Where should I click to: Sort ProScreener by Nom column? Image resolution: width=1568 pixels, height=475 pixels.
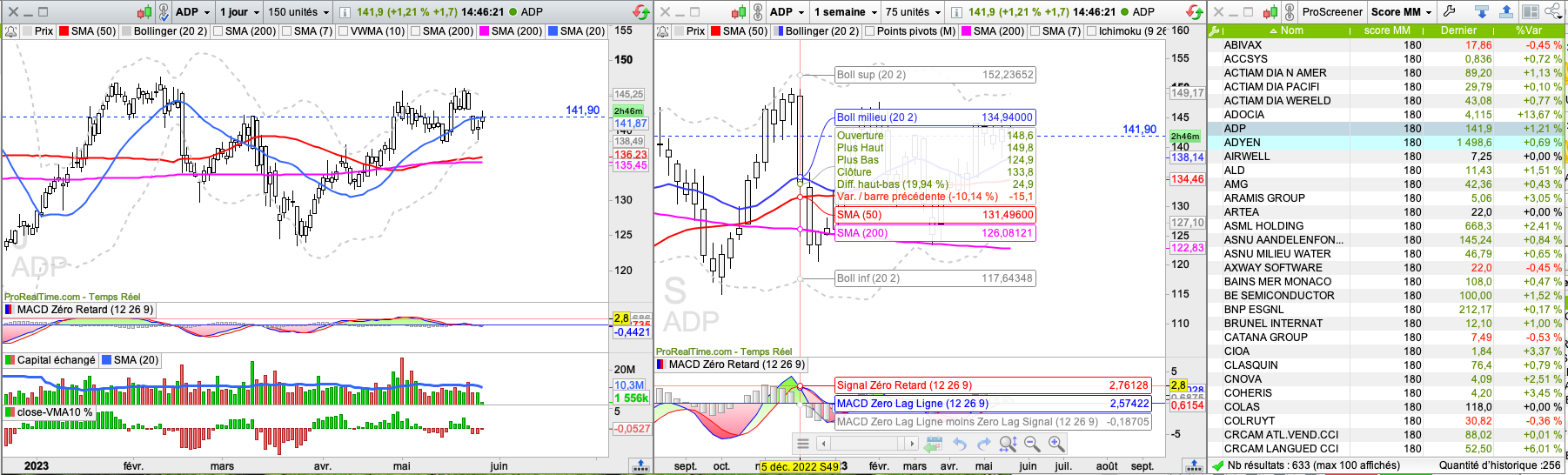click(x=1286, y=30)
